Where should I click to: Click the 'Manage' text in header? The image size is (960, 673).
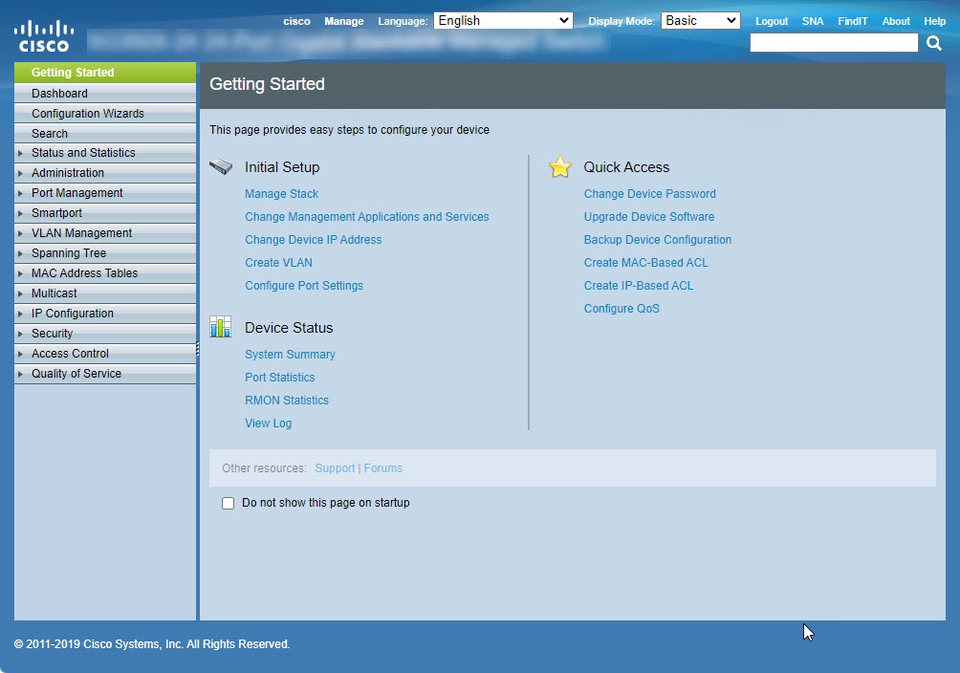(344, 21)
